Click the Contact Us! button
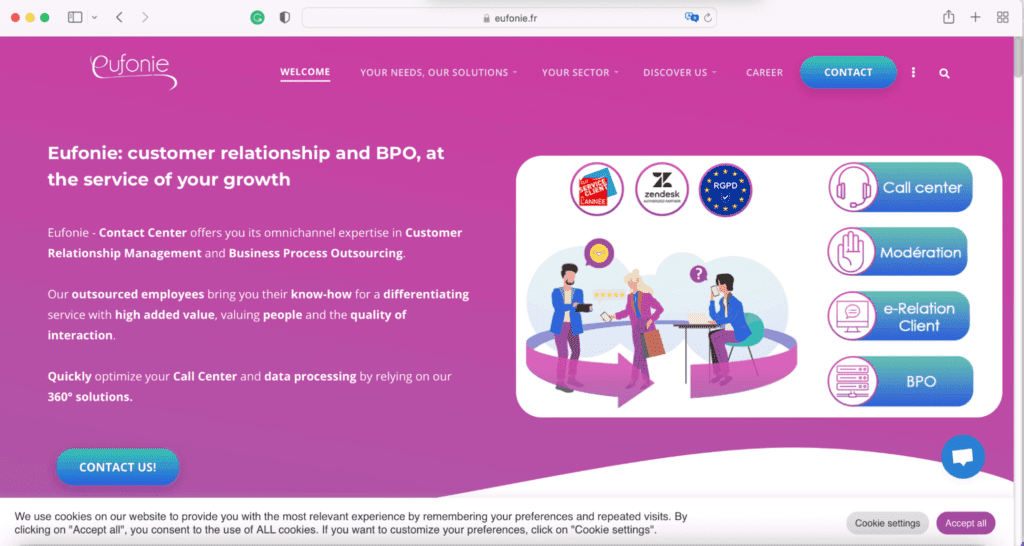 tap(118, 467)
